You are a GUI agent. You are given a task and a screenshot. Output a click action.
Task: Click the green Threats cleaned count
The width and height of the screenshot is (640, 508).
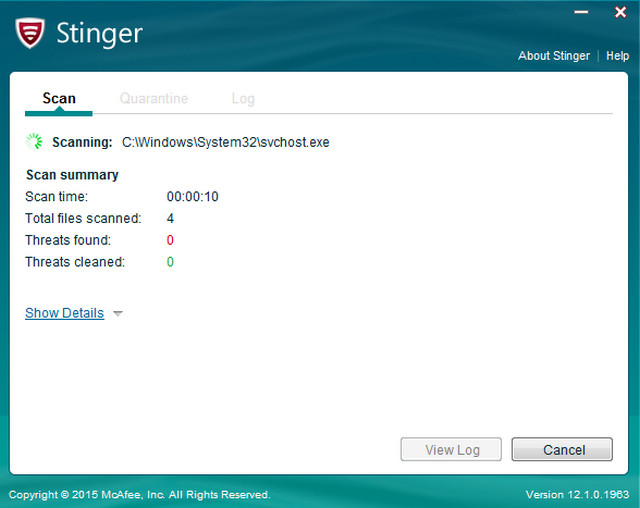[170, 262]
